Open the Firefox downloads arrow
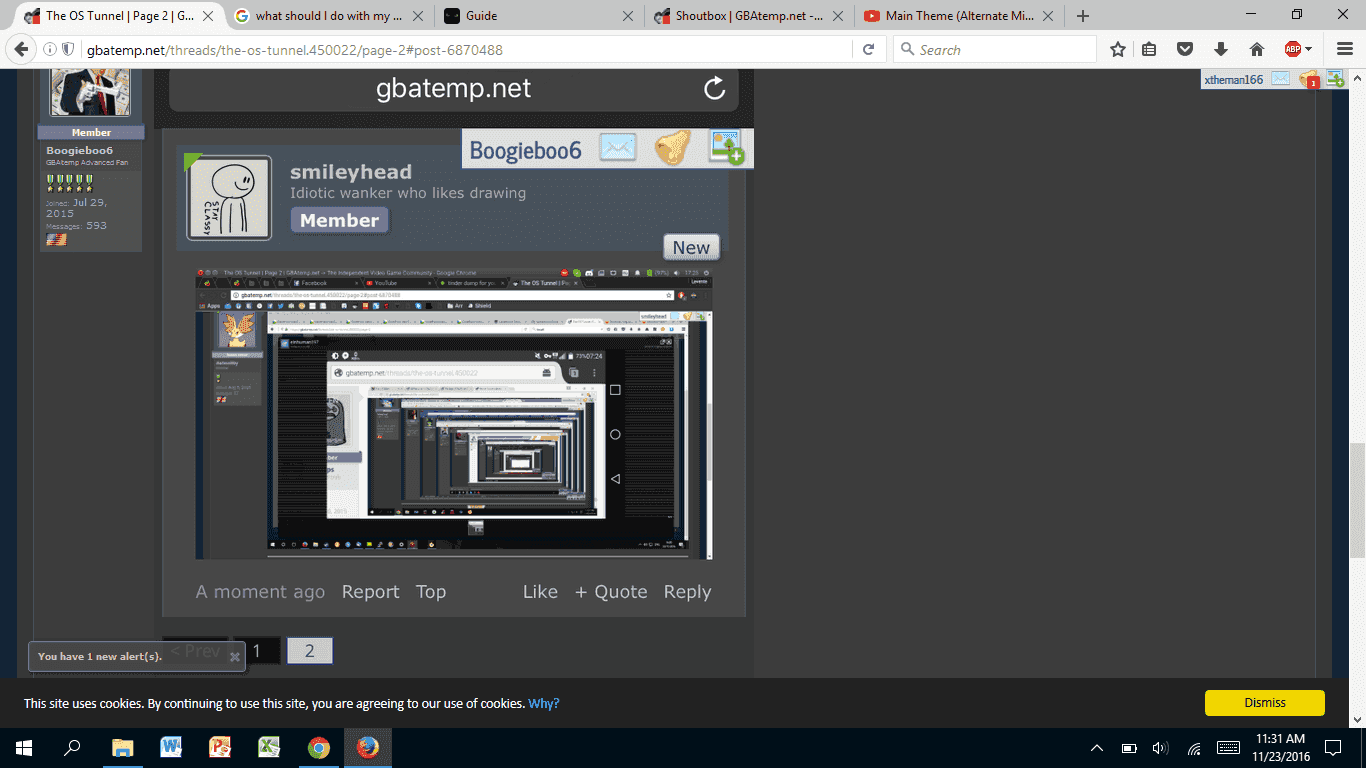 point(1220,49)
